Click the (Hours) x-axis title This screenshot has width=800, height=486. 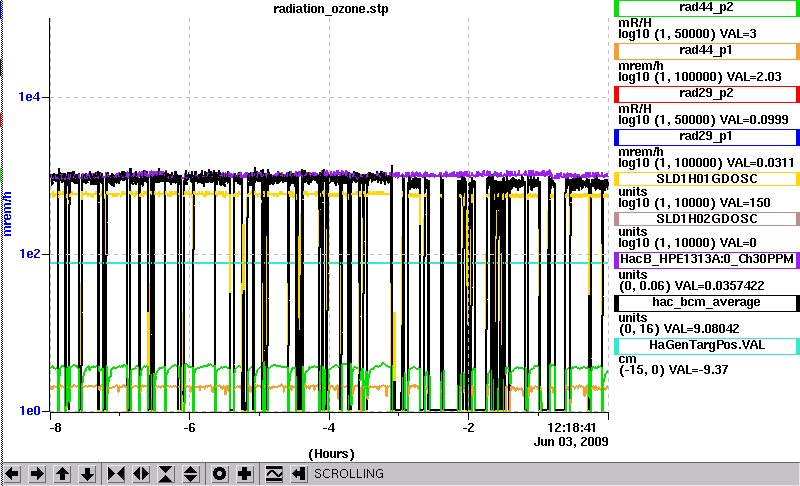click(331, 454)
